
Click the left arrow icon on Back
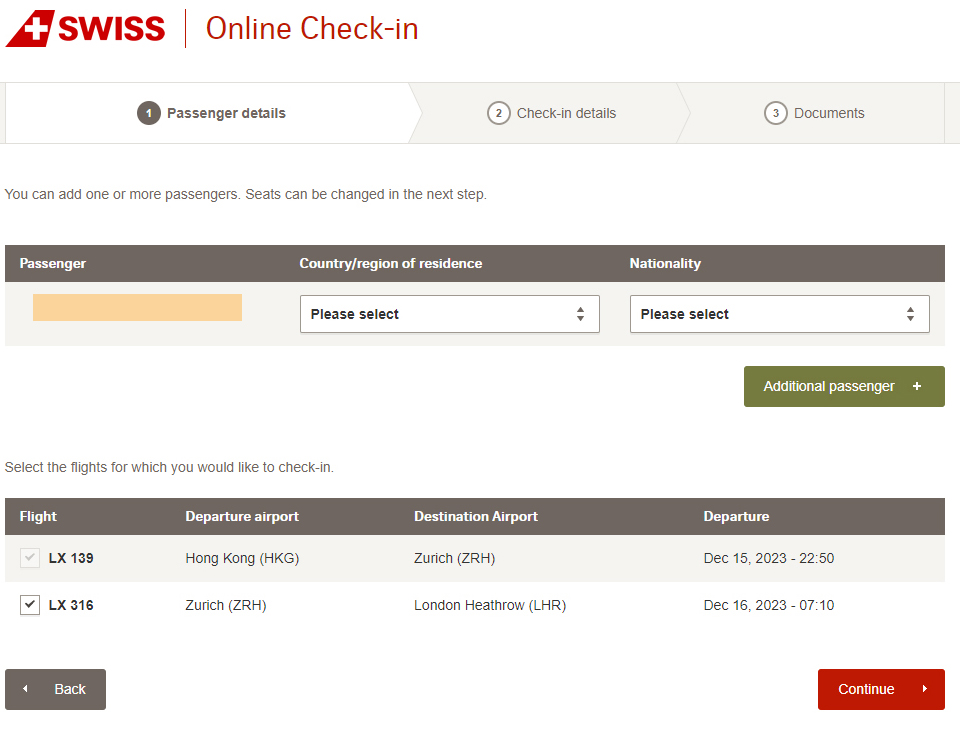(x=25, y=689)
